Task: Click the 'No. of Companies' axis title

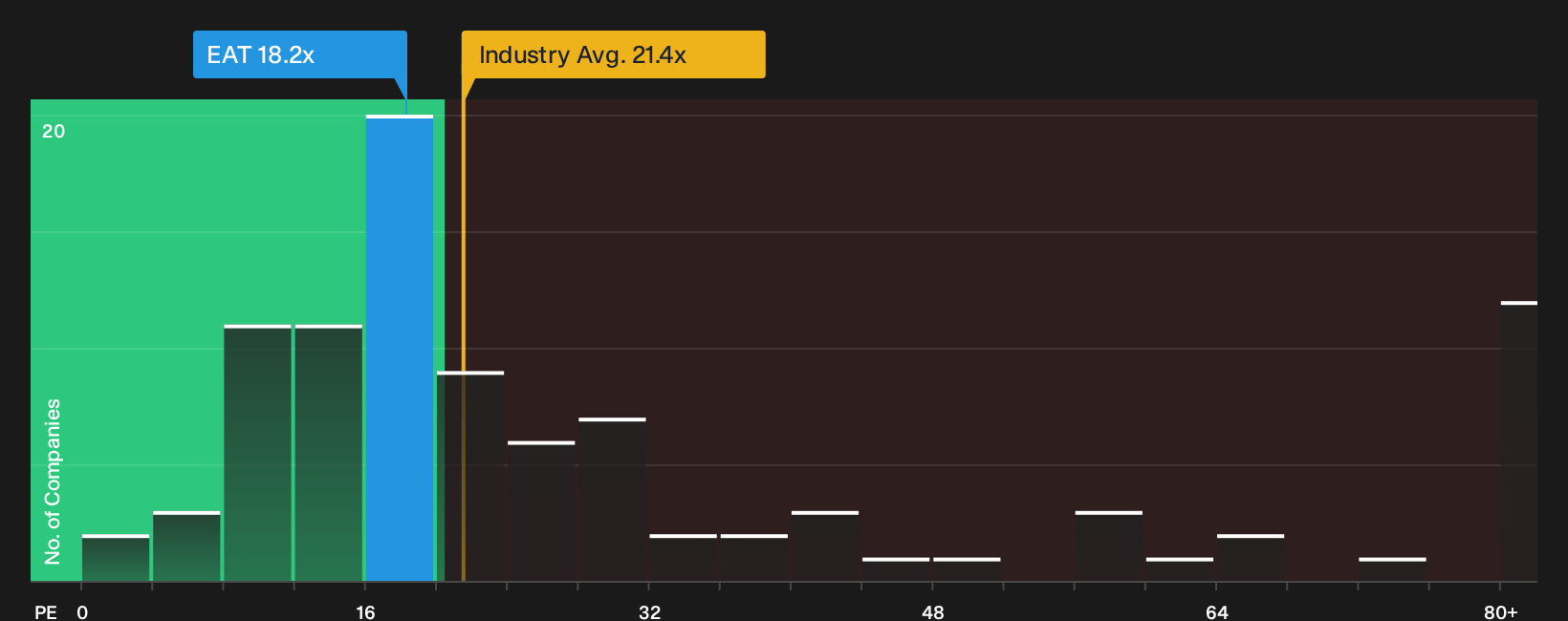Action: 53,481
